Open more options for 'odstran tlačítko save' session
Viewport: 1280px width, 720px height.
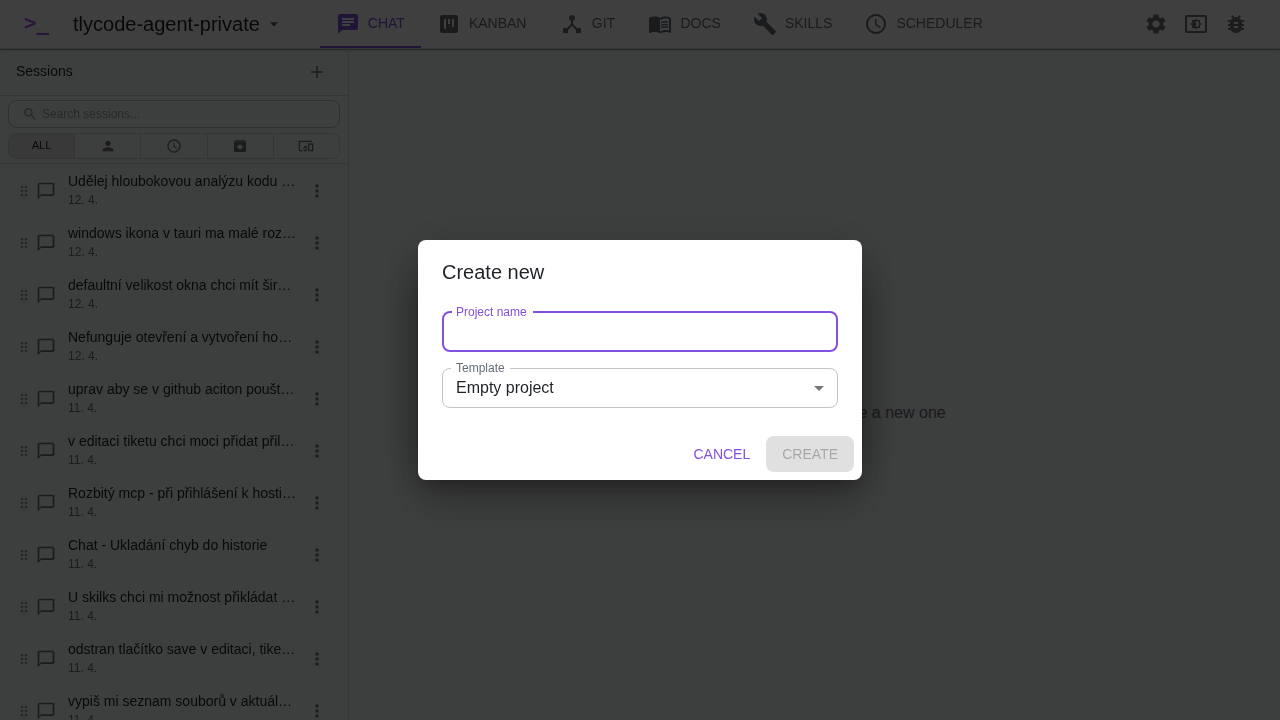pyautogui.click(x=317, y=659)
